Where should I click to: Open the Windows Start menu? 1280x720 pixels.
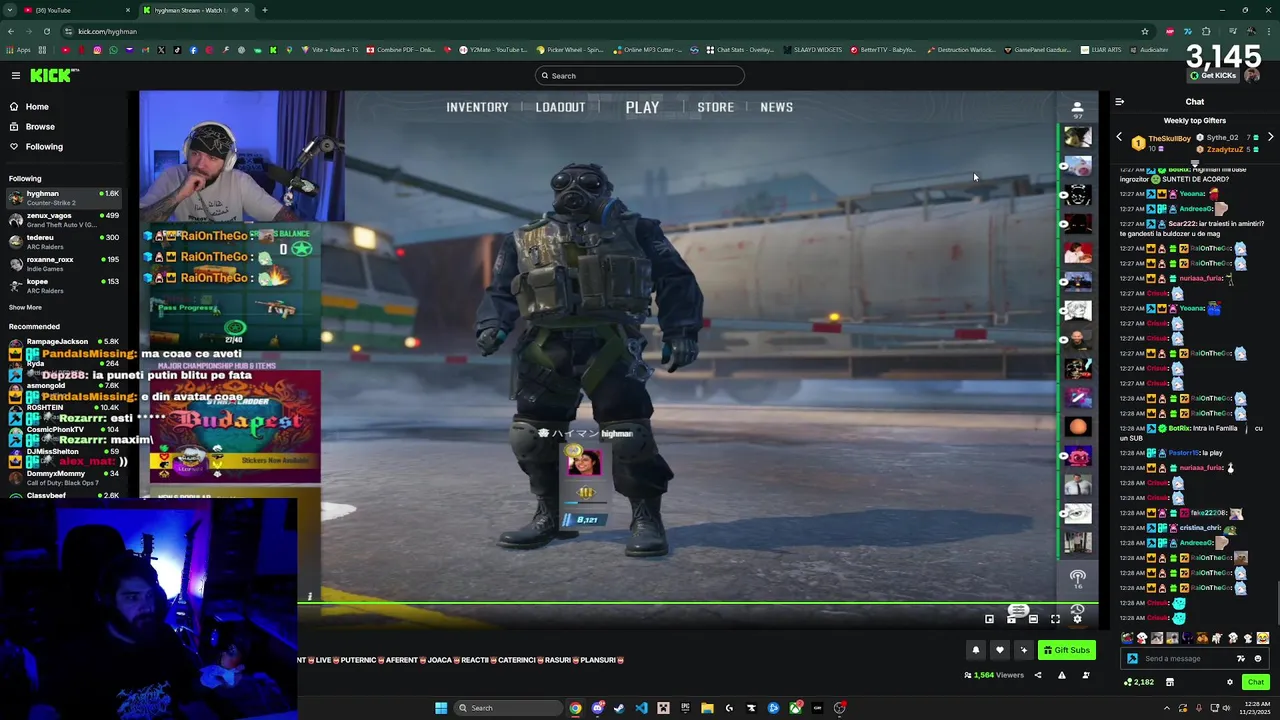[x=441, y=708]
